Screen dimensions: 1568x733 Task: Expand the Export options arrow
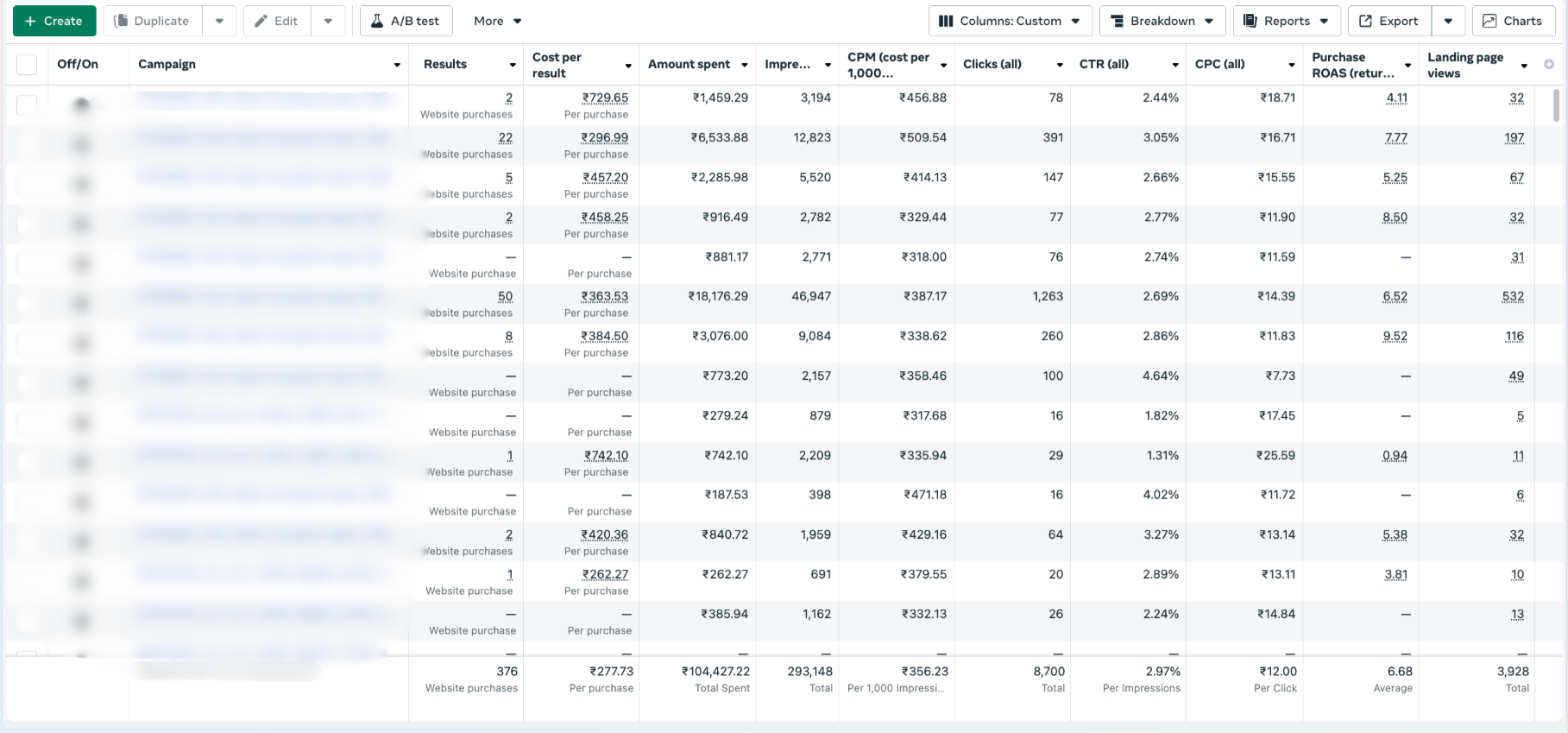(x=1448, y=21)
